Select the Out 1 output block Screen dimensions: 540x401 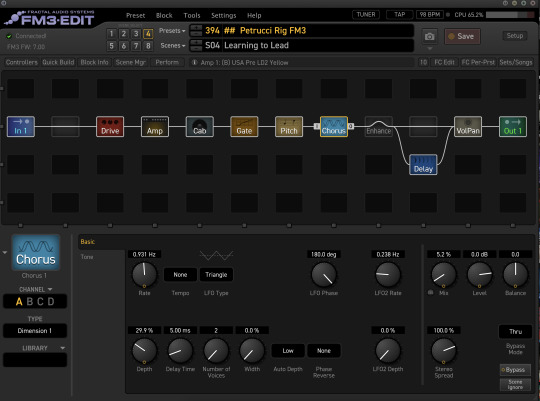coord(513,126)
